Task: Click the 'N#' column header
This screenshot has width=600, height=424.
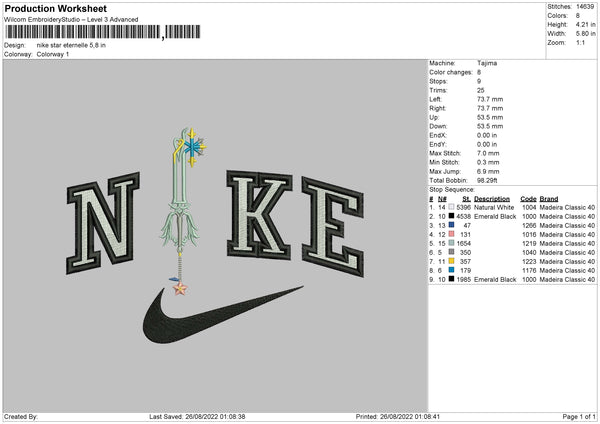Action: pyautogui.click(x=442, y=199)
